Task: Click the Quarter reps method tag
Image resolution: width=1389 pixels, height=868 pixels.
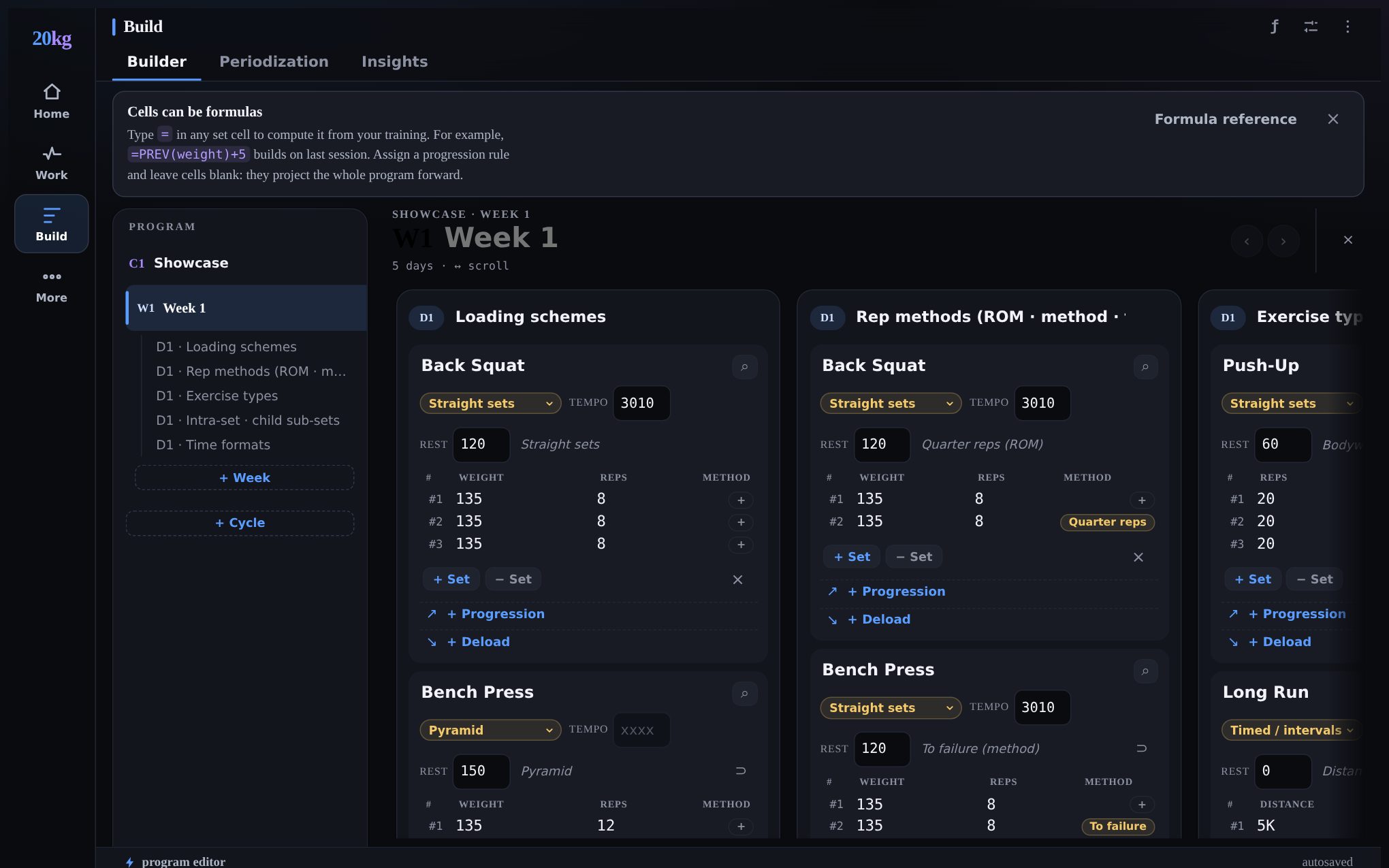Action: (x=1107, y=522)
